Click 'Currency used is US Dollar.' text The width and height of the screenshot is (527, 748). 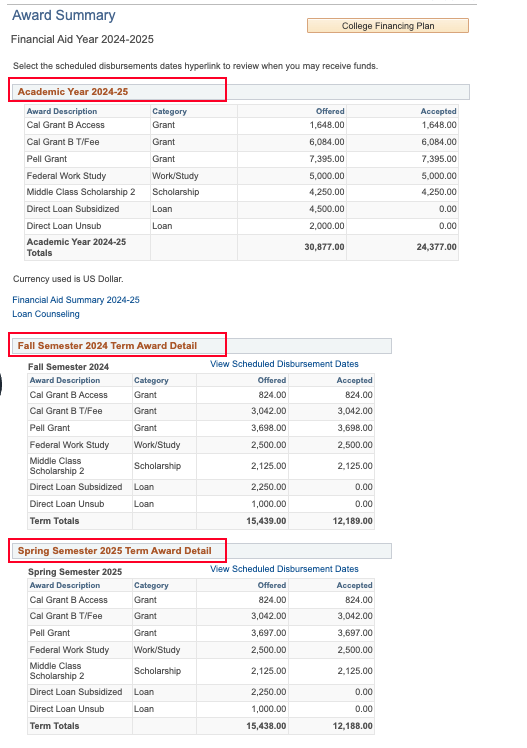68,279
